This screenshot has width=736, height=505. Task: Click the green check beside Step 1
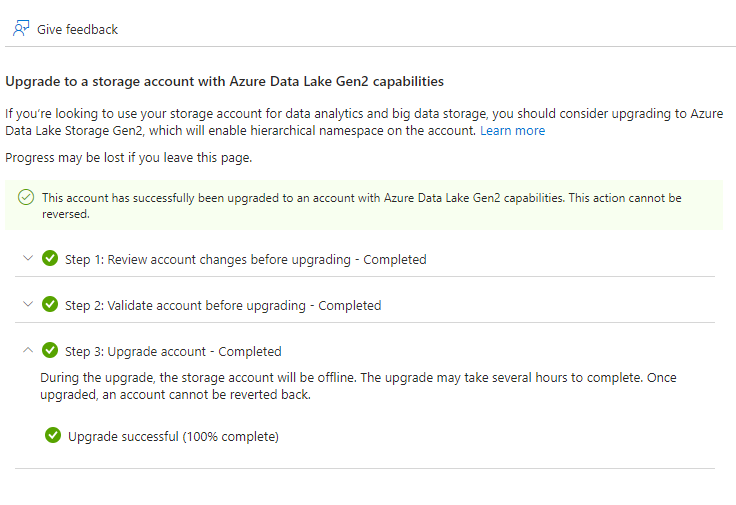tap(50, 259)
